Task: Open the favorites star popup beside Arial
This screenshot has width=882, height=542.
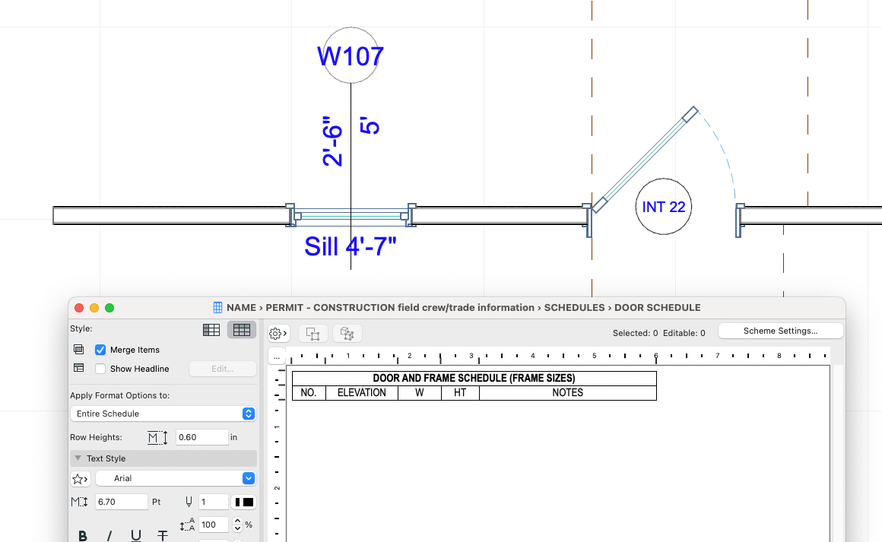Action: coord(80,478)
